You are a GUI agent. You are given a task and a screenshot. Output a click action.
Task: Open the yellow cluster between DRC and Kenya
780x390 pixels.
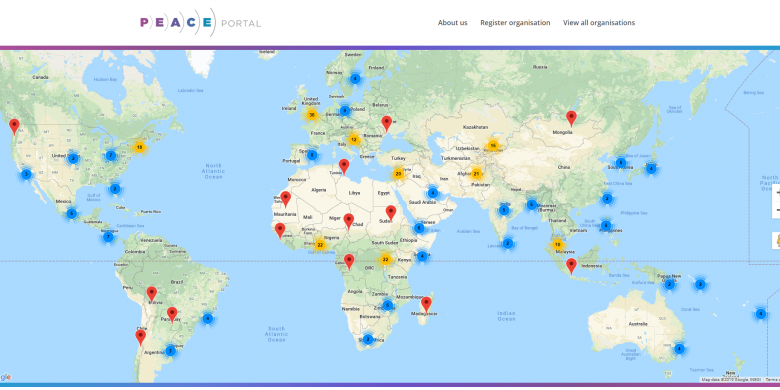click(x=385, y=260)
